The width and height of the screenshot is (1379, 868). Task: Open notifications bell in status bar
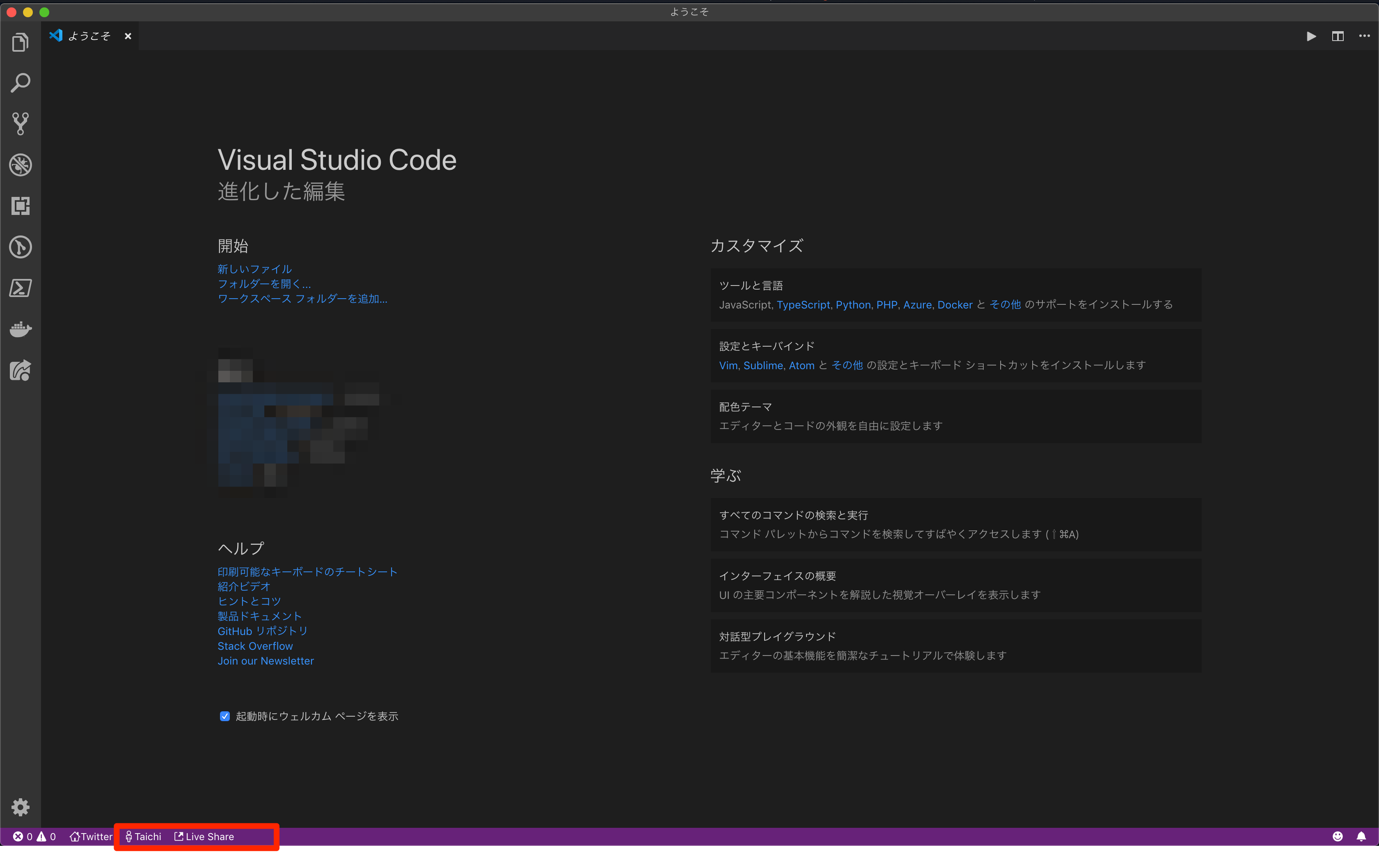(x=1361, y=836)
